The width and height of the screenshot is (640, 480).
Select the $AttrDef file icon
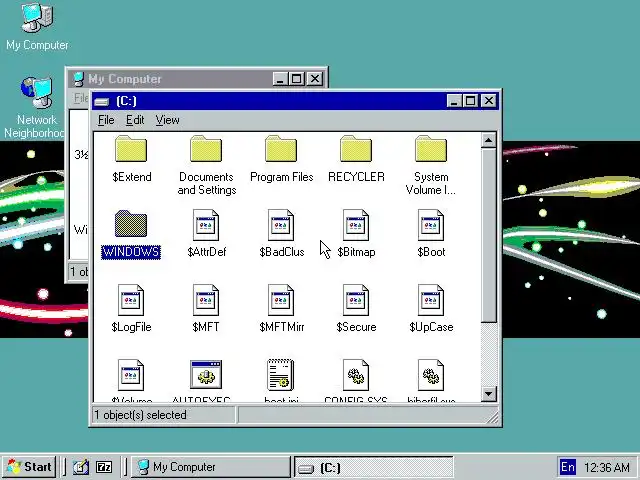206,225
